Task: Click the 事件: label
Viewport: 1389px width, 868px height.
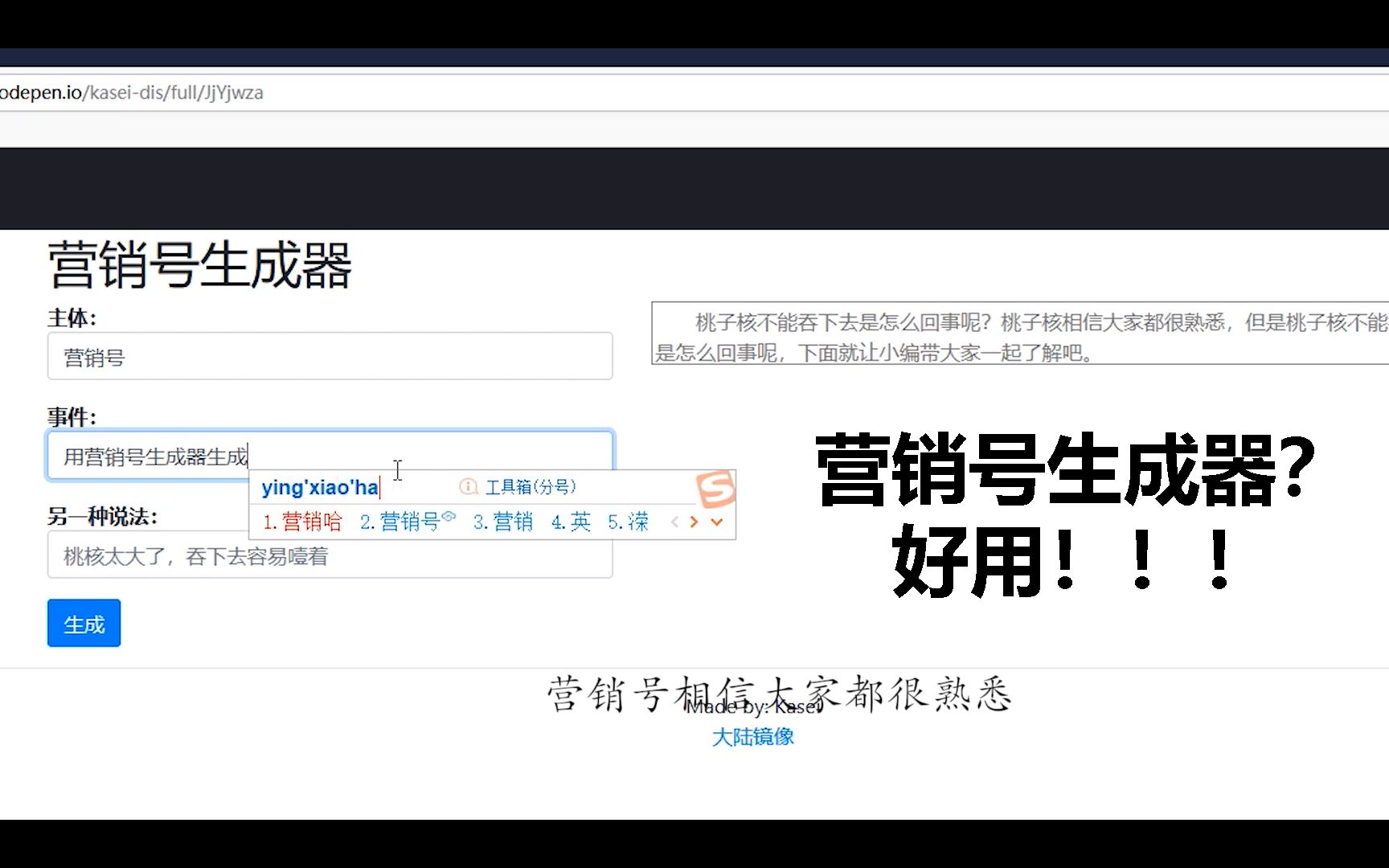Action: point(72,417)
